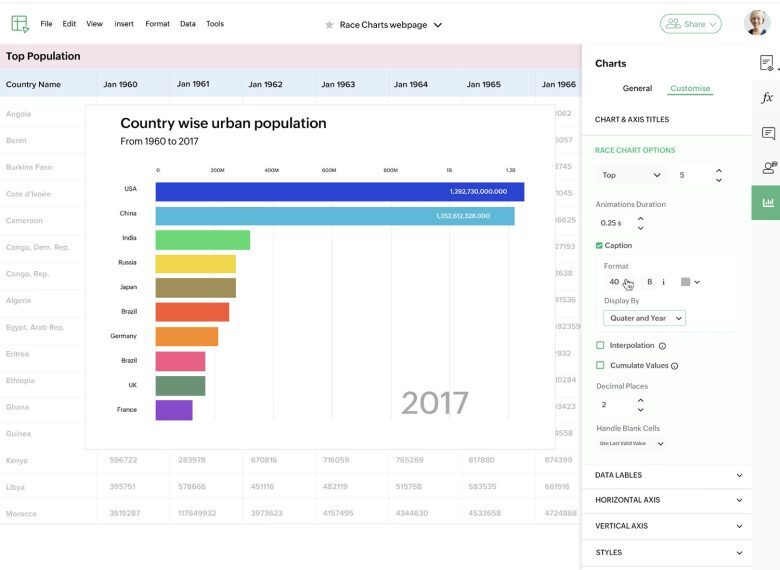Open the document title dropdown arrow
Viewport: 780px width, 570px height.
438,25
